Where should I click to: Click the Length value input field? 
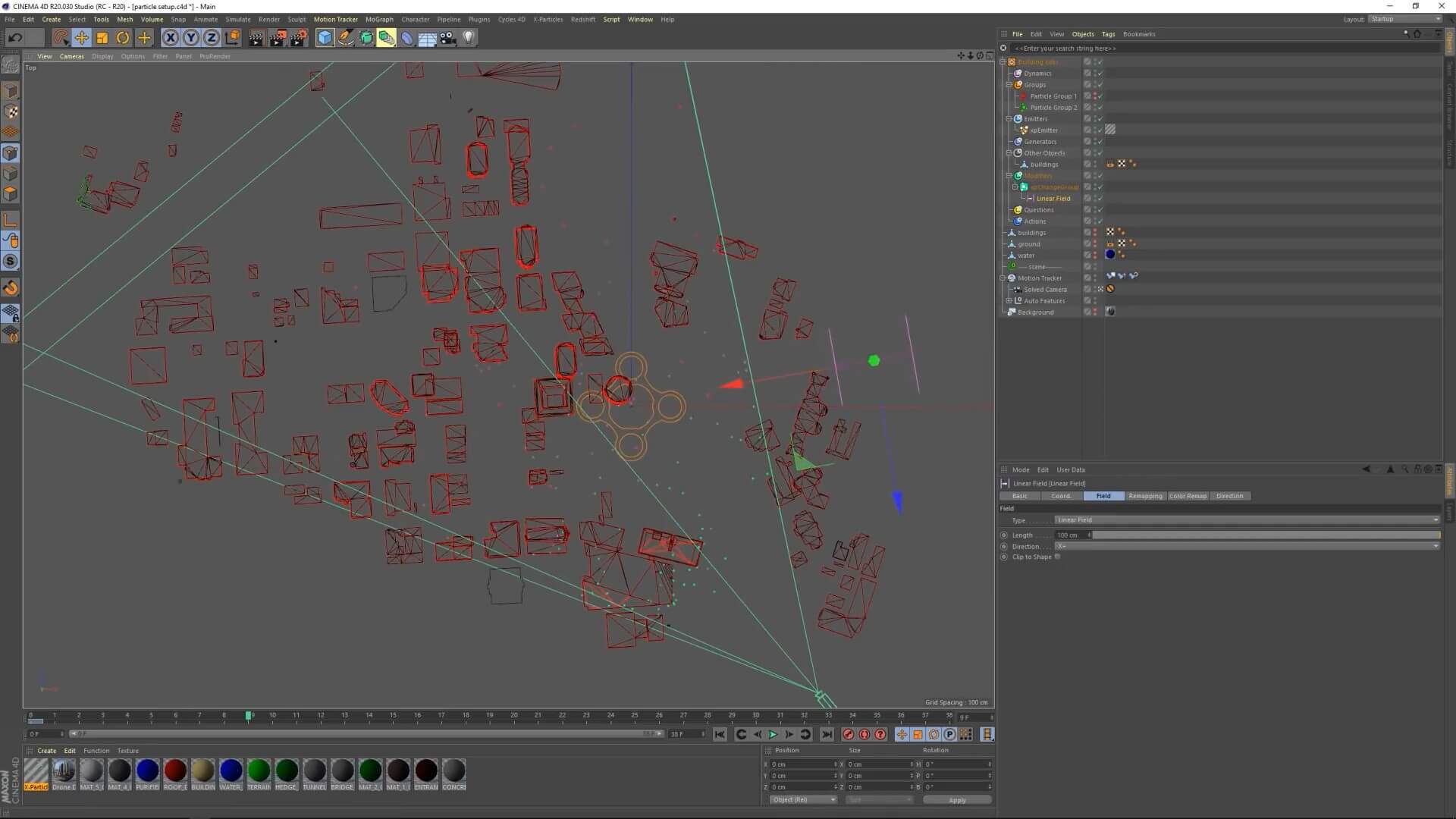pos(1069,535)
